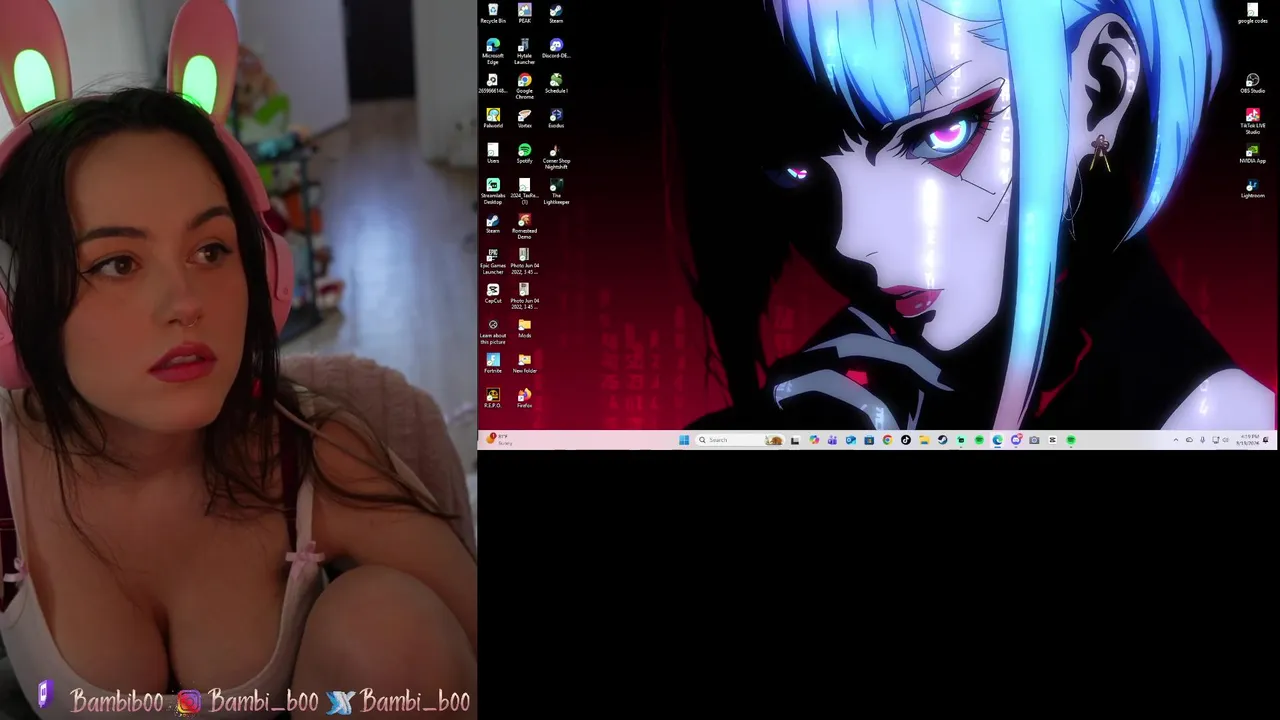Open the 2024 TaxReturn file
Viewport: 1280px width, 720px height.
524,192
